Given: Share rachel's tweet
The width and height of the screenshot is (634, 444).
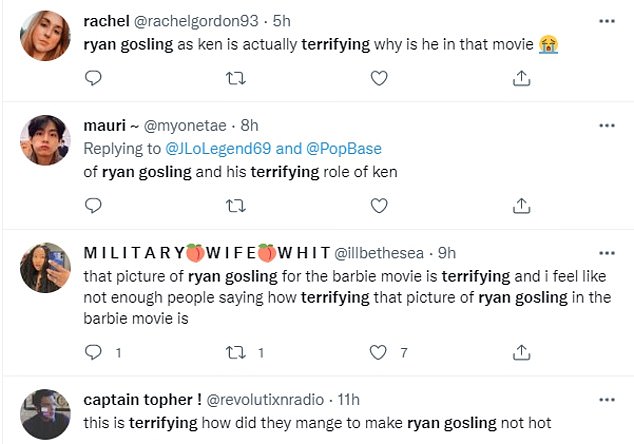Looking at the screenshot, I should 520,78.
